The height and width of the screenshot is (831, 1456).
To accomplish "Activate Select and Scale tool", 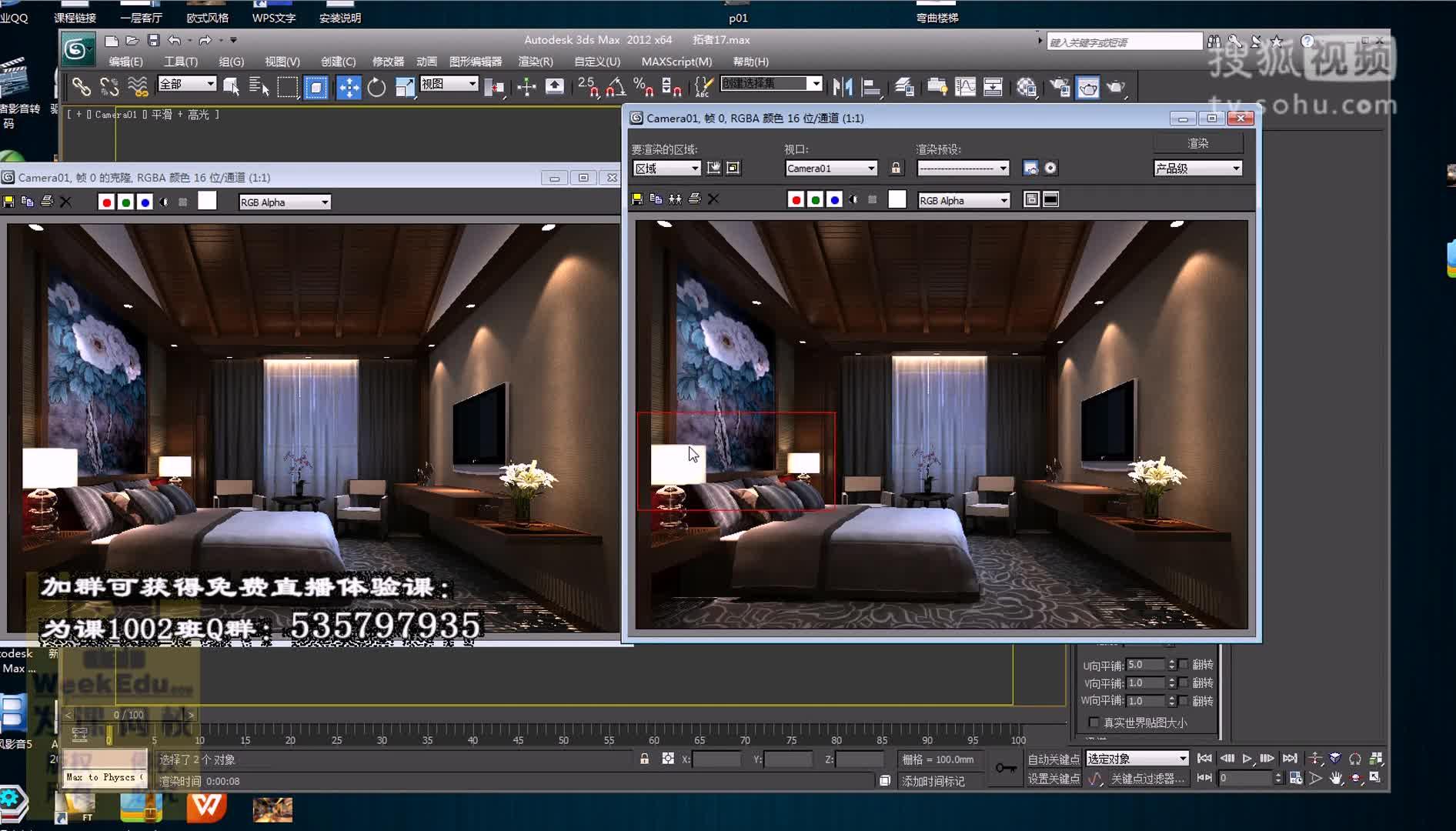I will [405, 87].
